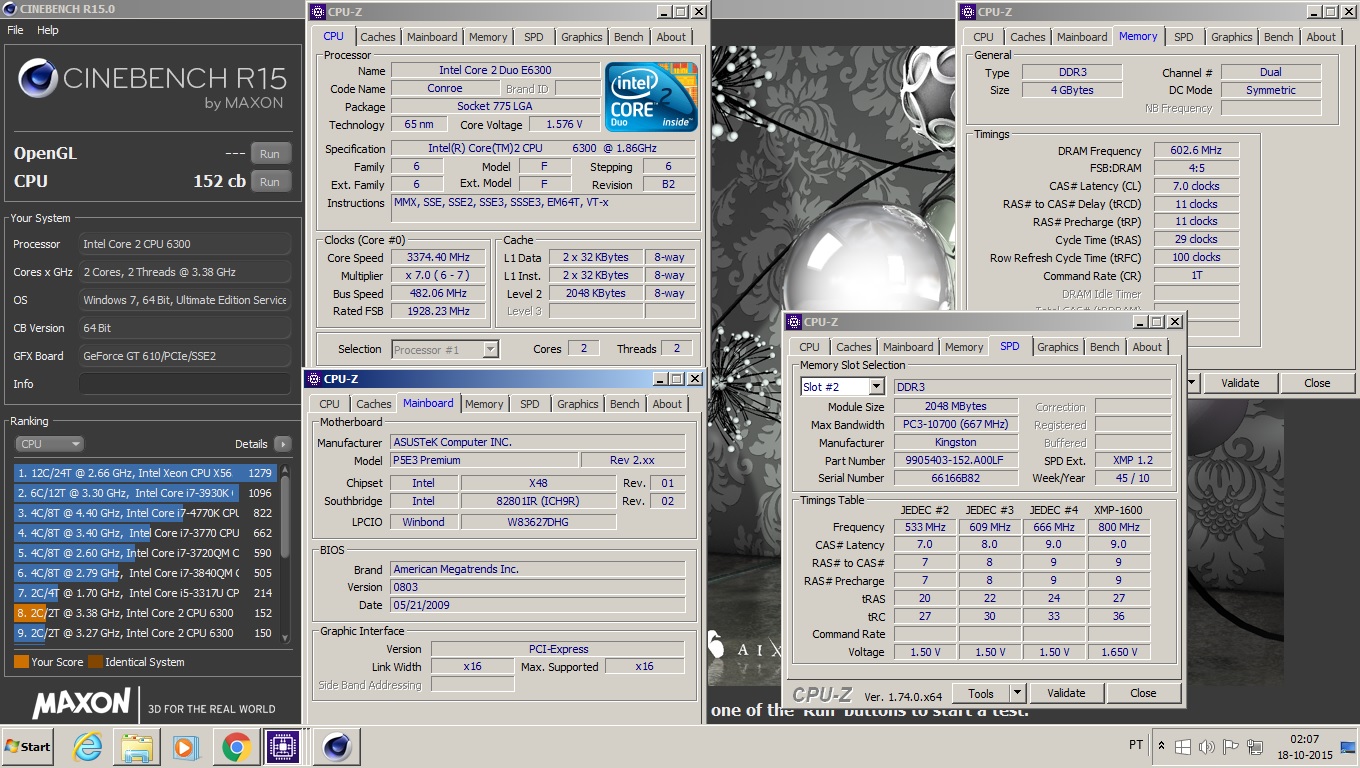1360x768 pixels.
Task: Click the Kingston manufacturer field
Action: 955,443
